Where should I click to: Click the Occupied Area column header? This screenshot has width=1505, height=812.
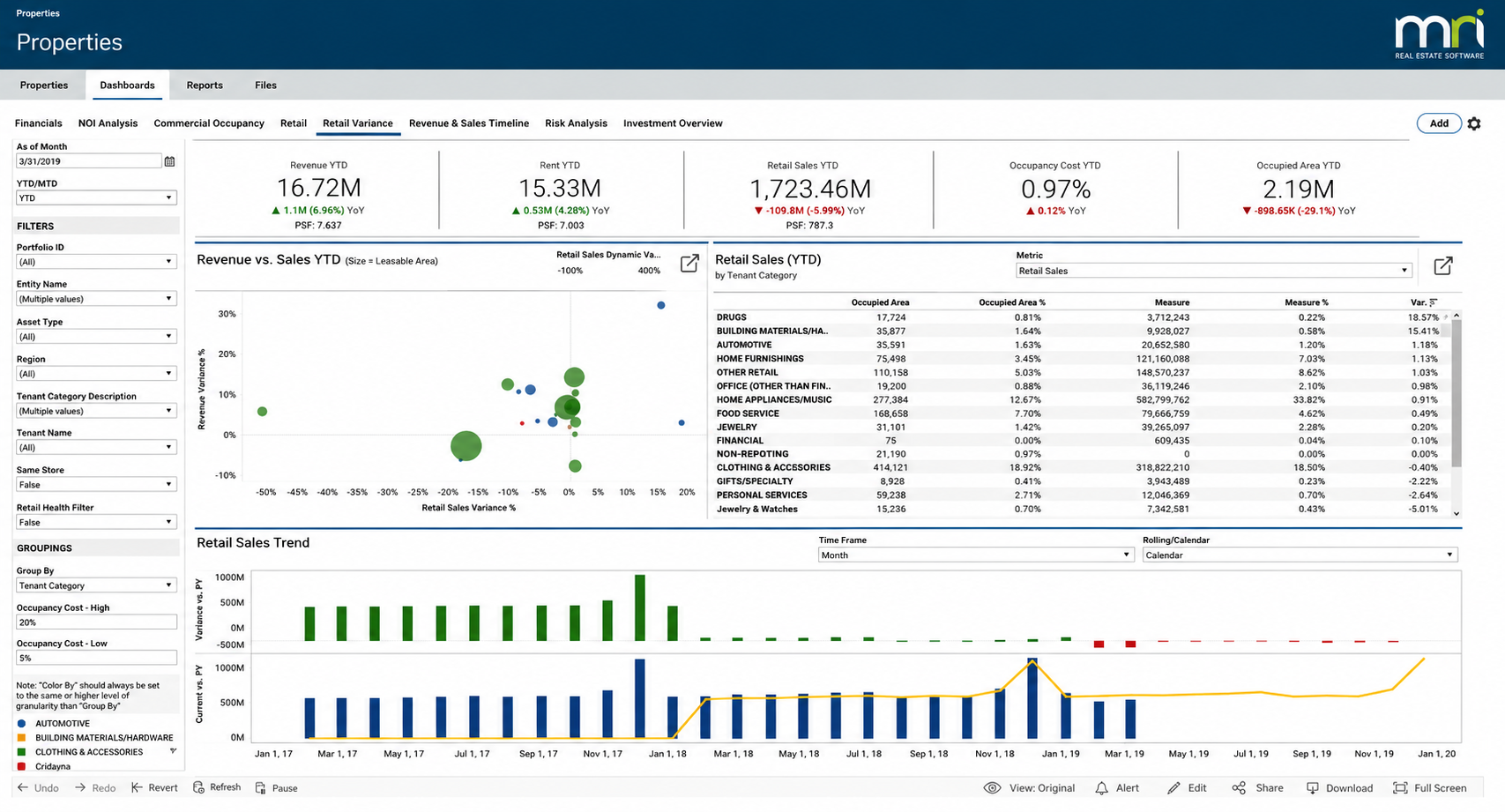click(x=880, y=302)
